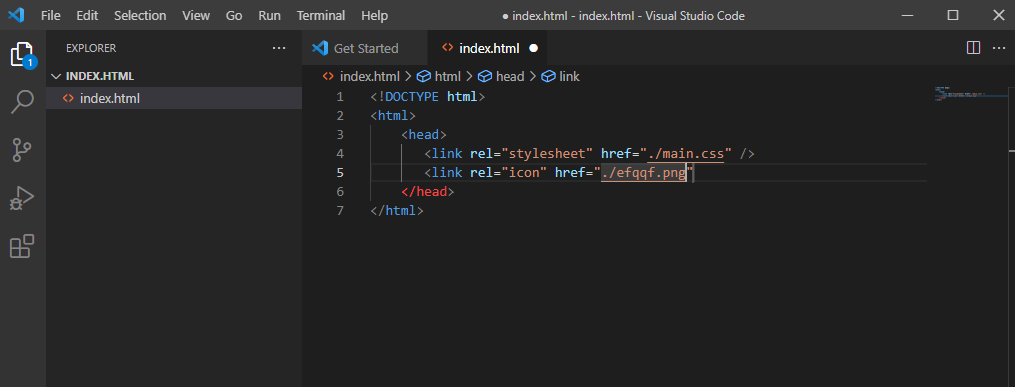Open the View menu
Image resolution: width=1015 pixels, height=387 pixels.
[196, 15]
